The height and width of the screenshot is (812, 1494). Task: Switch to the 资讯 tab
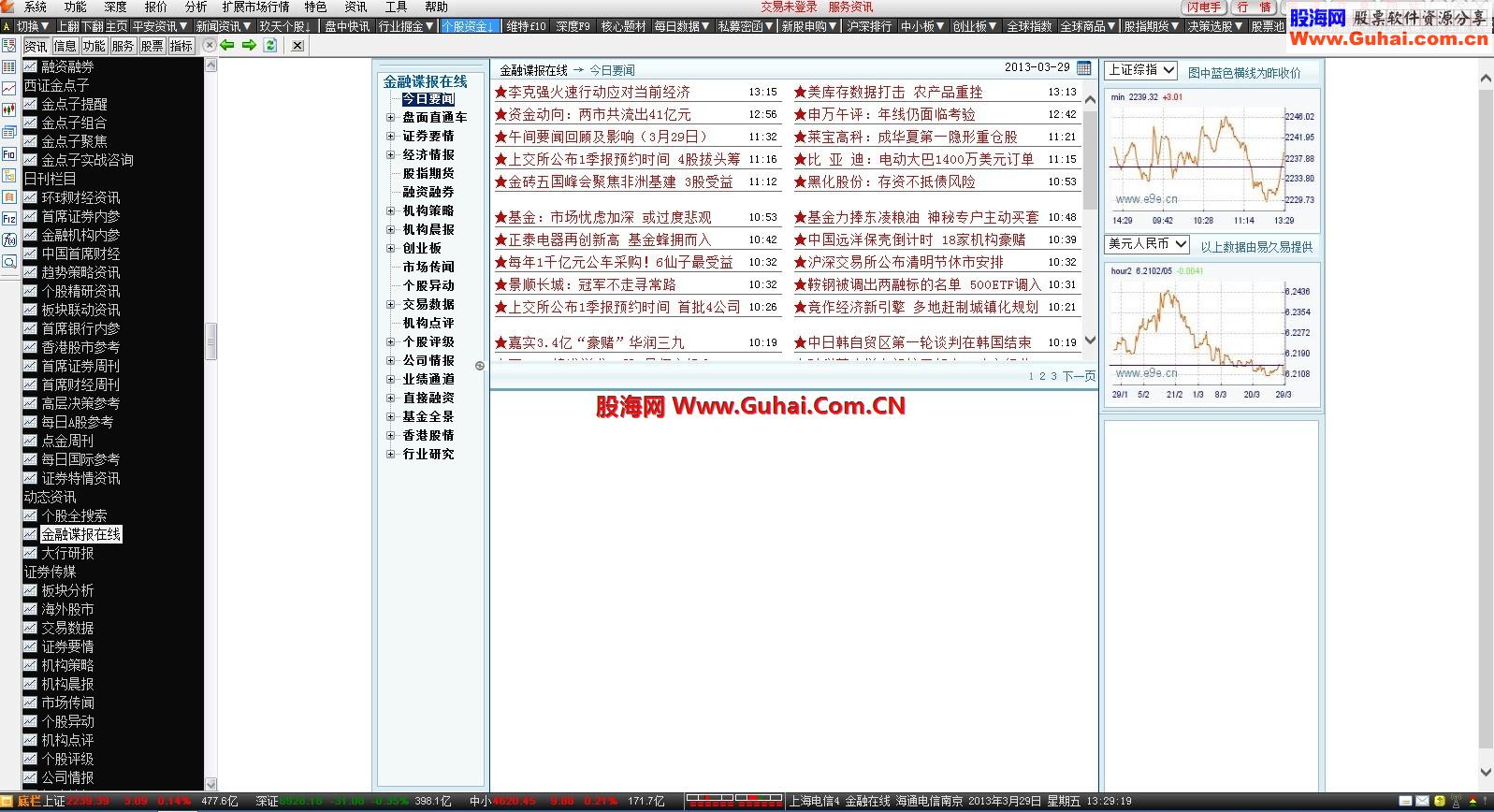36,45
